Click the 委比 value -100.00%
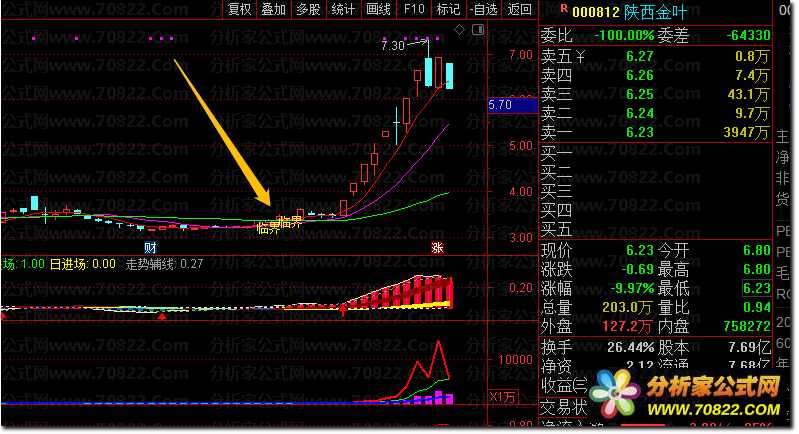The width and height of the screenshot is (799, 434). pyautogui.click(x=624, y=35)
